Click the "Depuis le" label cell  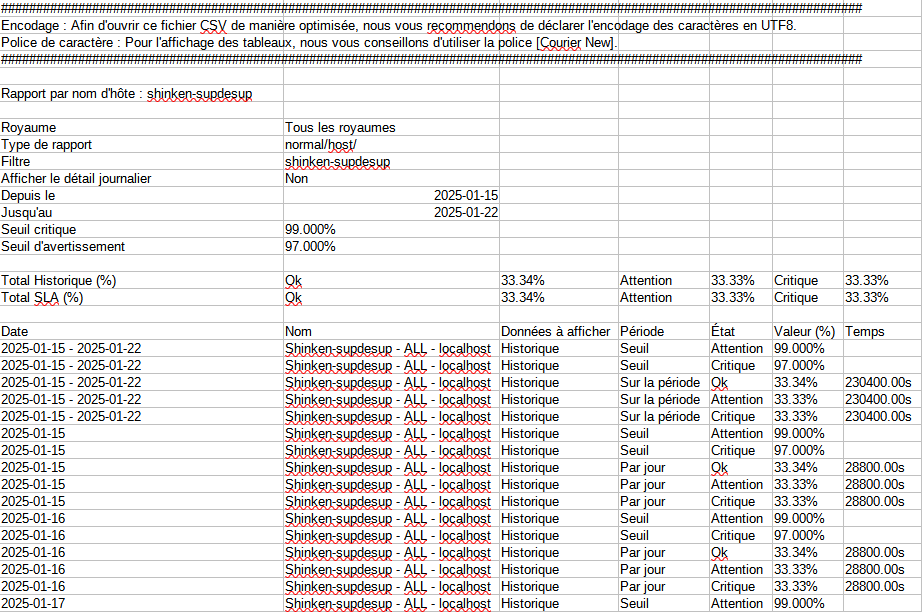click(x=29, y=196)
